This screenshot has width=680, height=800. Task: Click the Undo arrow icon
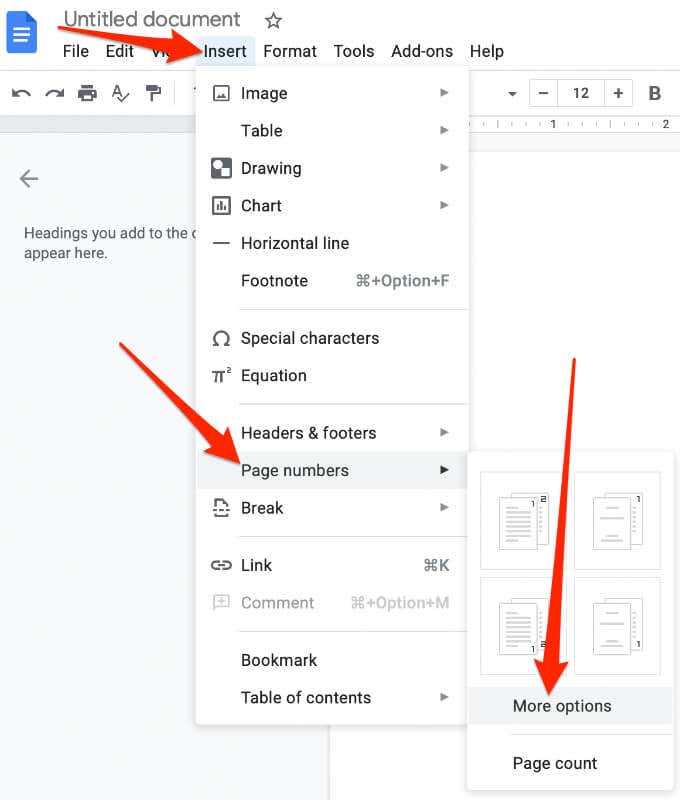coord(21,93)
